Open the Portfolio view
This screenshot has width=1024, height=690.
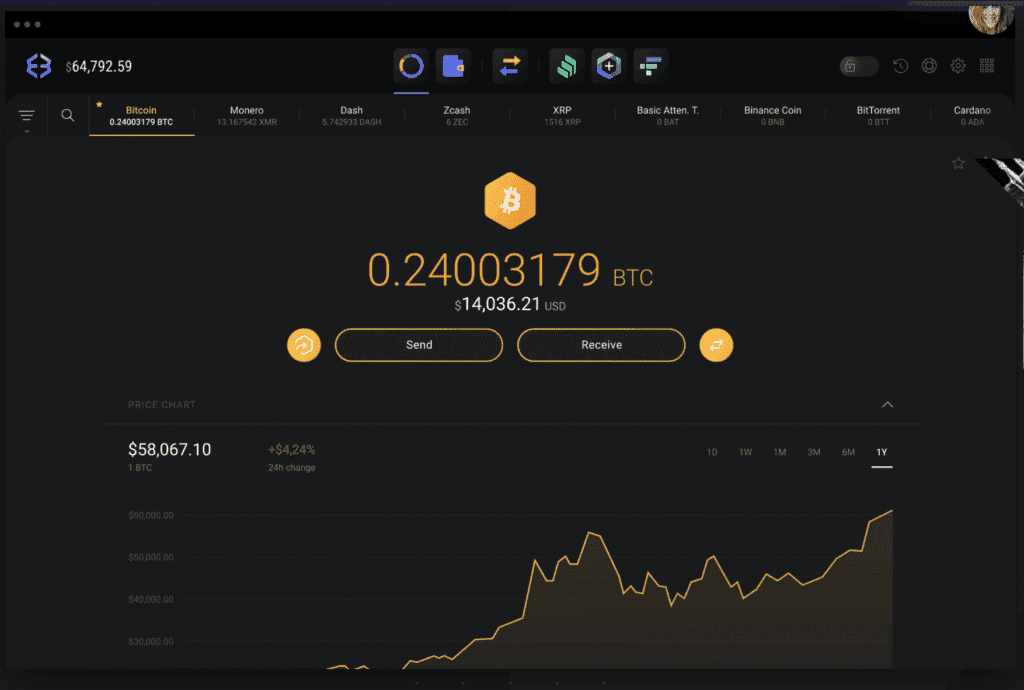(410, 66)
